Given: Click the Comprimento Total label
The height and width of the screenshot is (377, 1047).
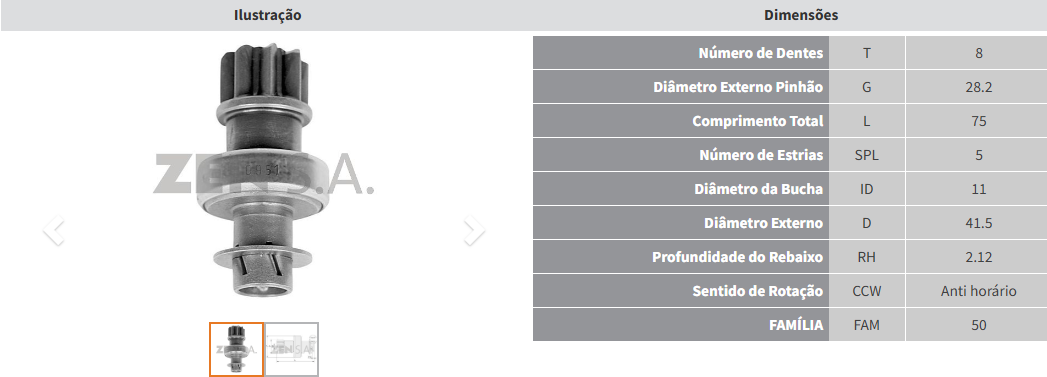Looking at the screenshot, I should point(758,121).
